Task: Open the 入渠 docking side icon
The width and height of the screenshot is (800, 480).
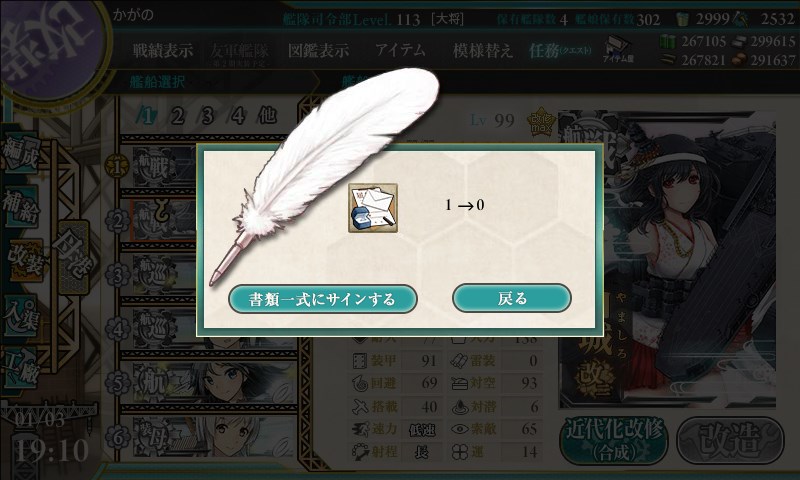Action: (x=21, y=315)
